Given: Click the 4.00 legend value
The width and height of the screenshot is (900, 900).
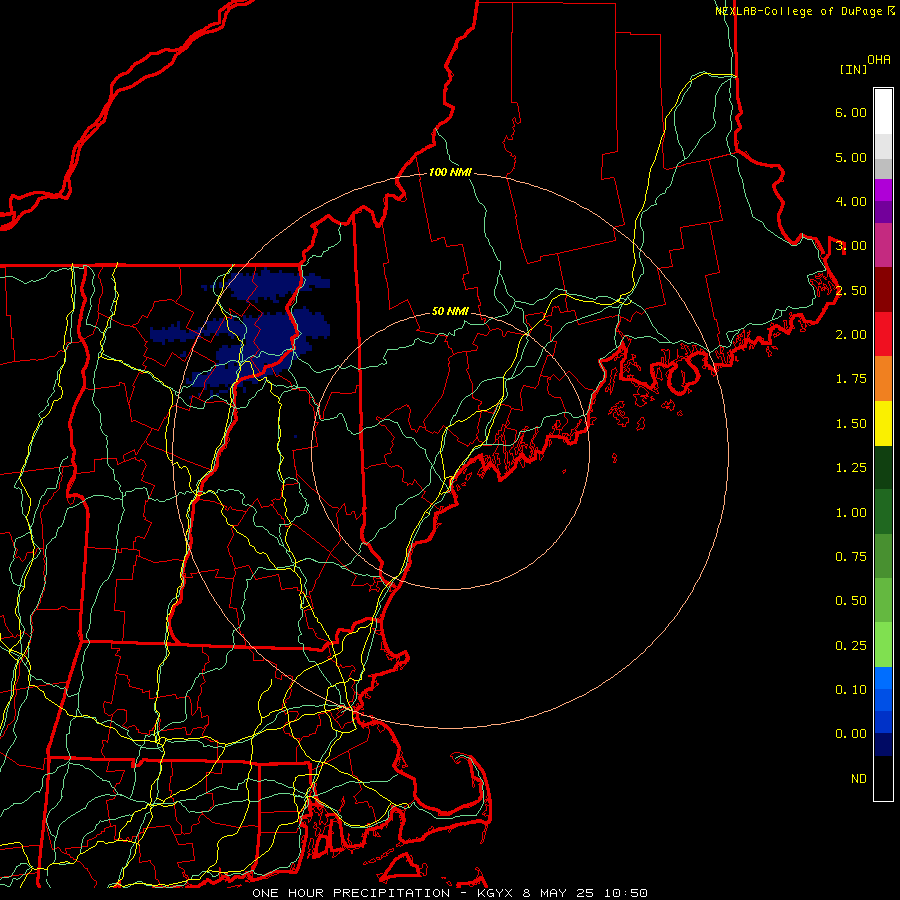Looking at the screenshot, I should coord(851,201).
